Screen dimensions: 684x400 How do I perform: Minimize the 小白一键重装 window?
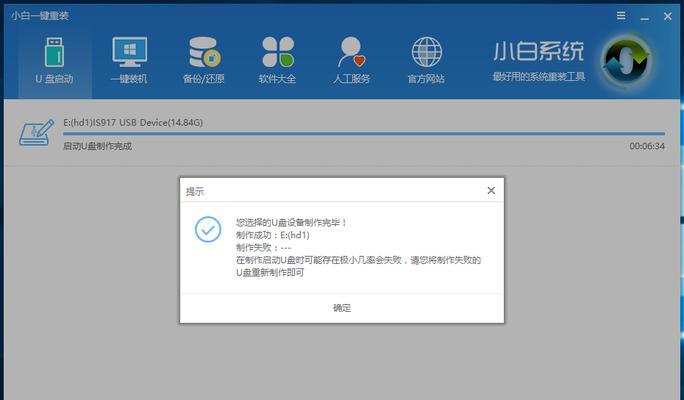pos(645,17)
